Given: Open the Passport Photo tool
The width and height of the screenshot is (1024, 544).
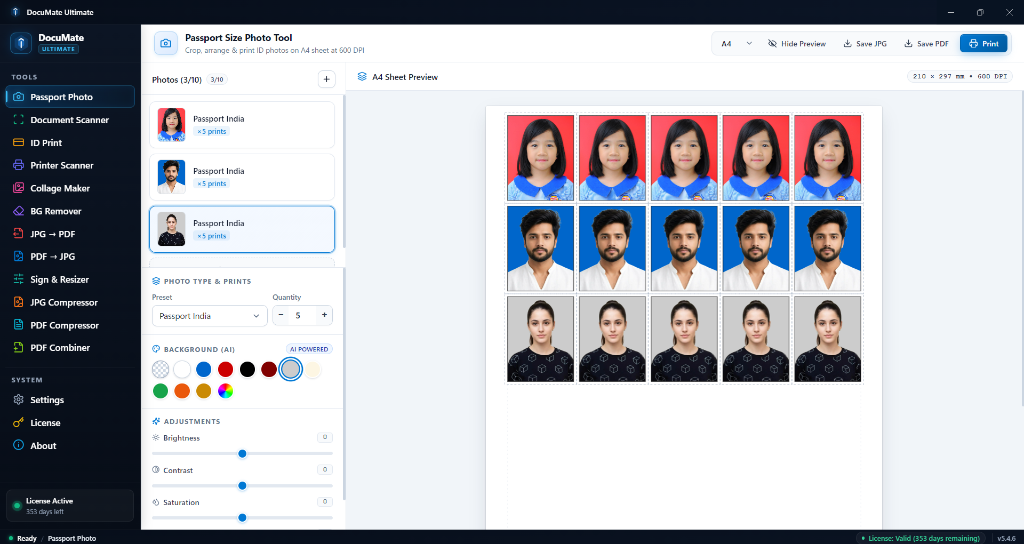Looking at the screenshot, I should [70, 97].
